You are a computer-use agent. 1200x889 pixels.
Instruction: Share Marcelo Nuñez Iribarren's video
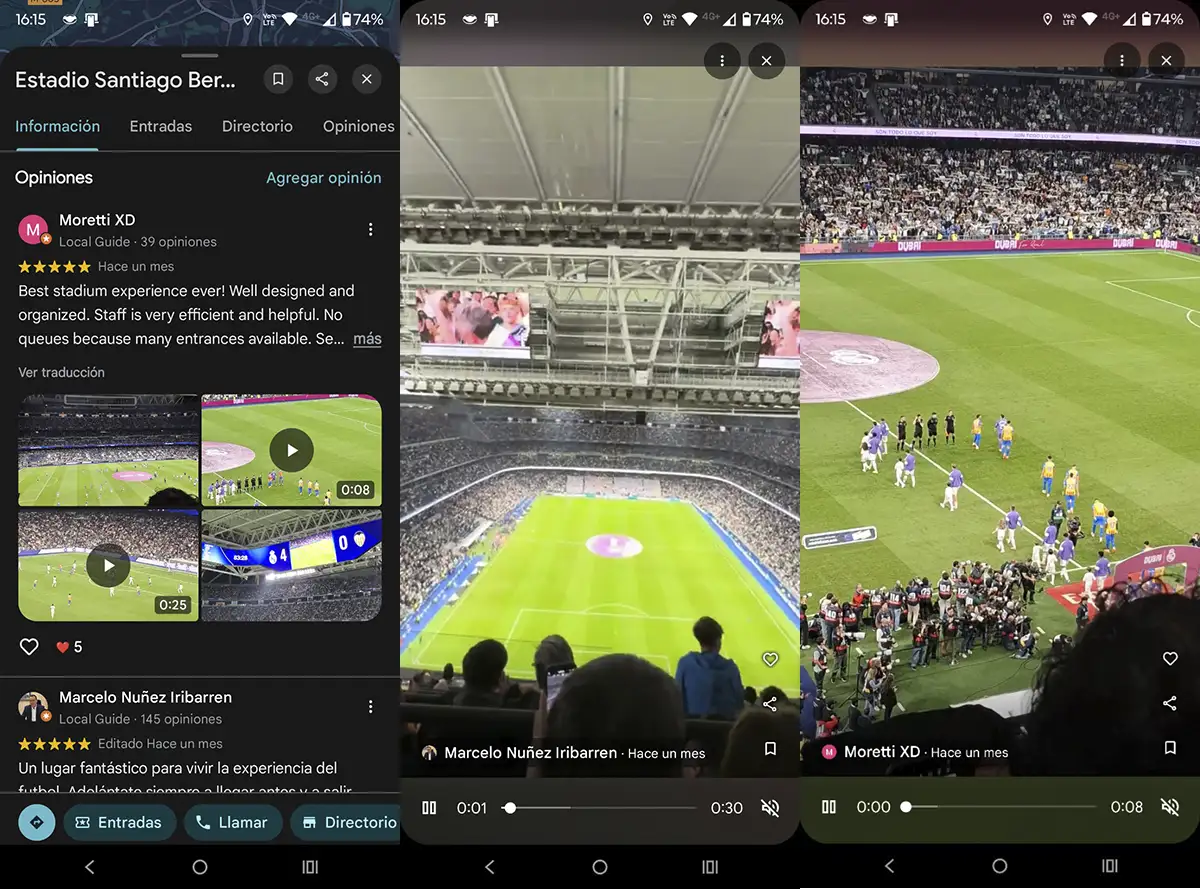(x=770, y=704)
